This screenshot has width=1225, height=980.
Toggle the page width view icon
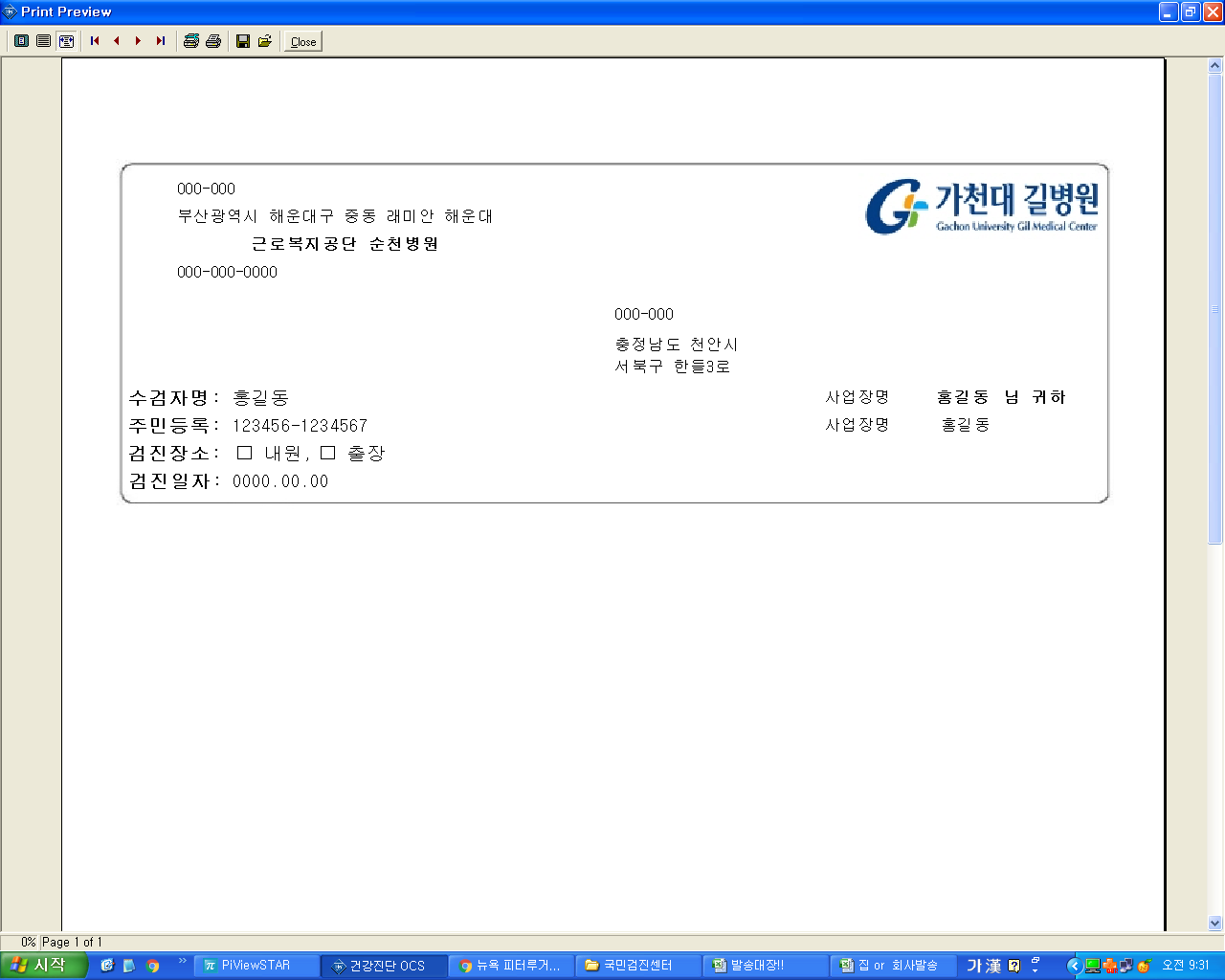pos(66,41)
